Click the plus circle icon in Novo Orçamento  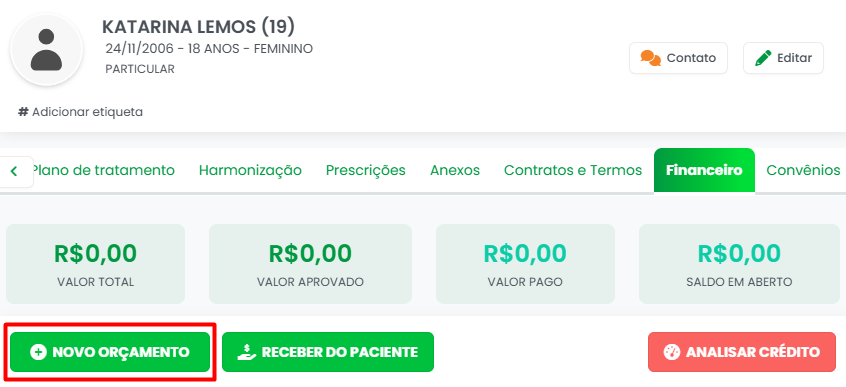click(x=38, y=352)
